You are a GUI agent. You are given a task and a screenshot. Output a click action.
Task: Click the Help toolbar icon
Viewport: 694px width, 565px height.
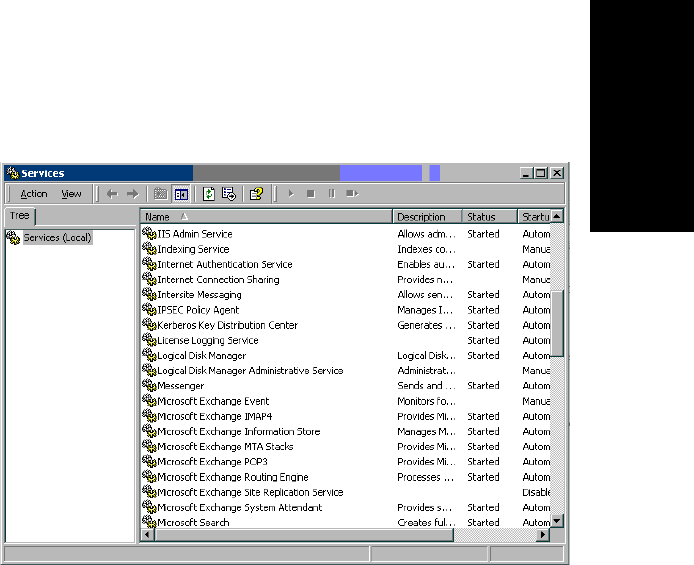[256, 194]
